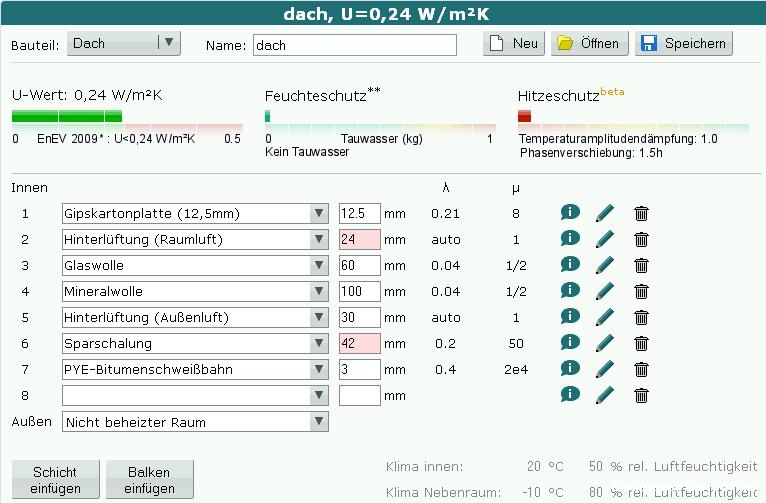
Task: Click info icon for Gipskartonplatte layer
Action: coord(570,212)
